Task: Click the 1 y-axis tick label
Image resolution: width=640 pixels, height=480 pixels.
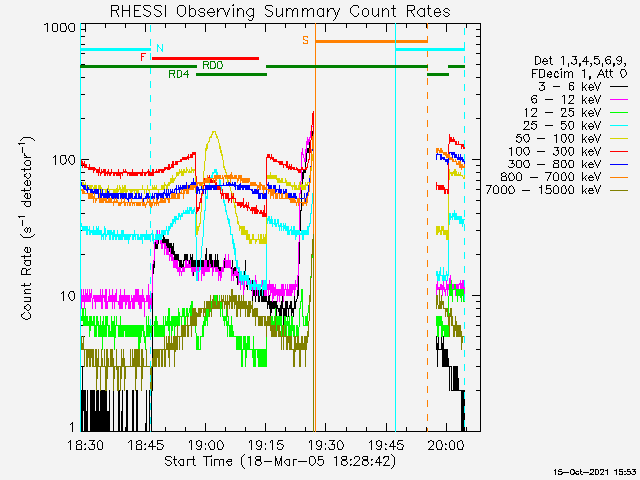Action: pos(73,427)
